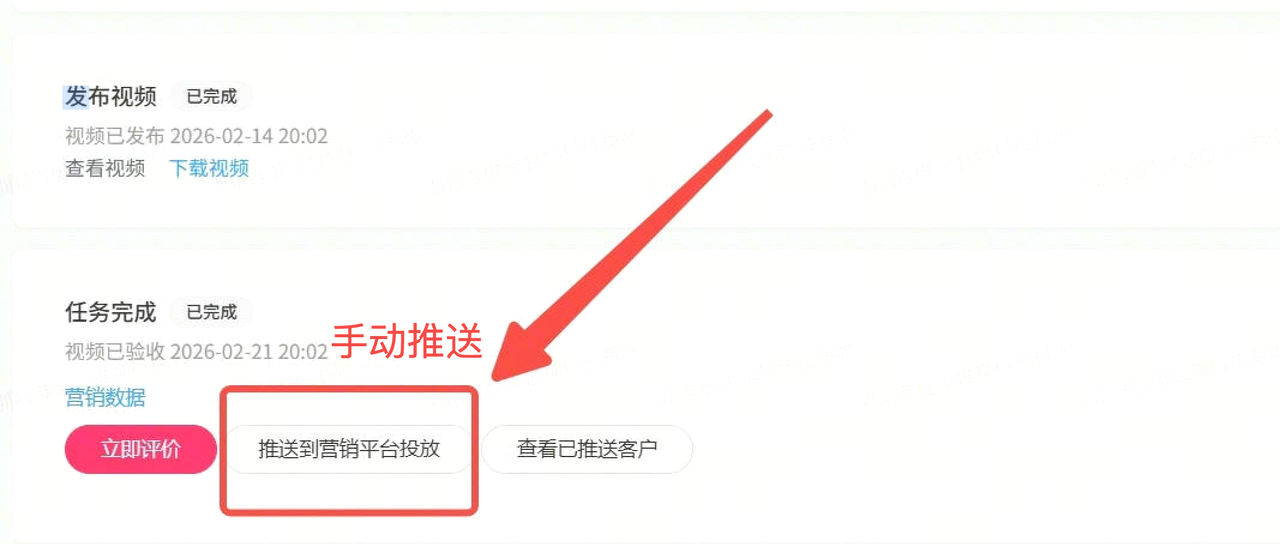Viewport: 1280px width, 544px height.
Task: Open the 营销数据 marketing data link
Action: (x=105, y=397)
